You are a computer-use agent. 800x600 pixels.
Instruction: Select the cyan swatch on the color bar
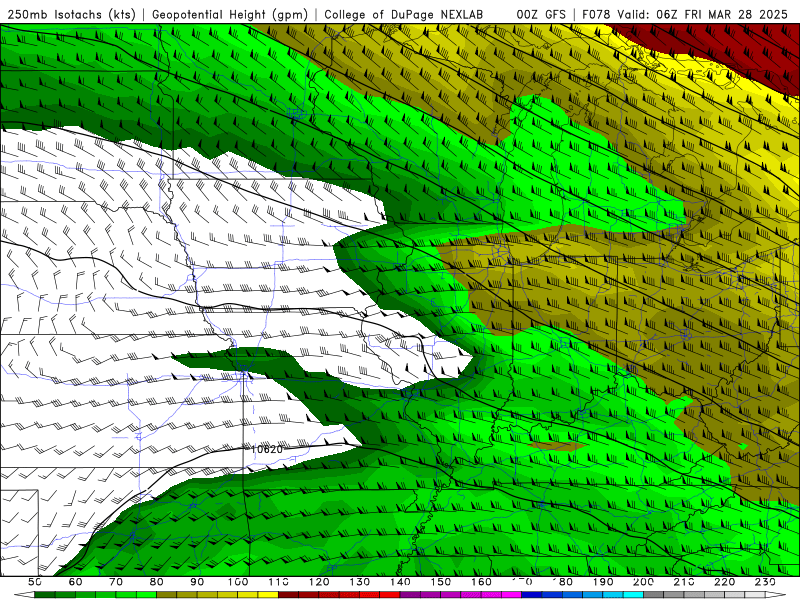pyautogui.click(x=633, y=594)
